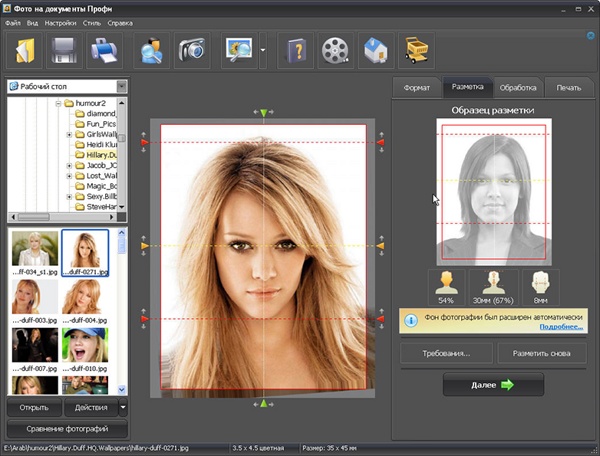Viewport: 600px width, 456px height.
Task: Expand the GirlsWall folder tree node
Action: pyautogui.click(x=69, y=133)
